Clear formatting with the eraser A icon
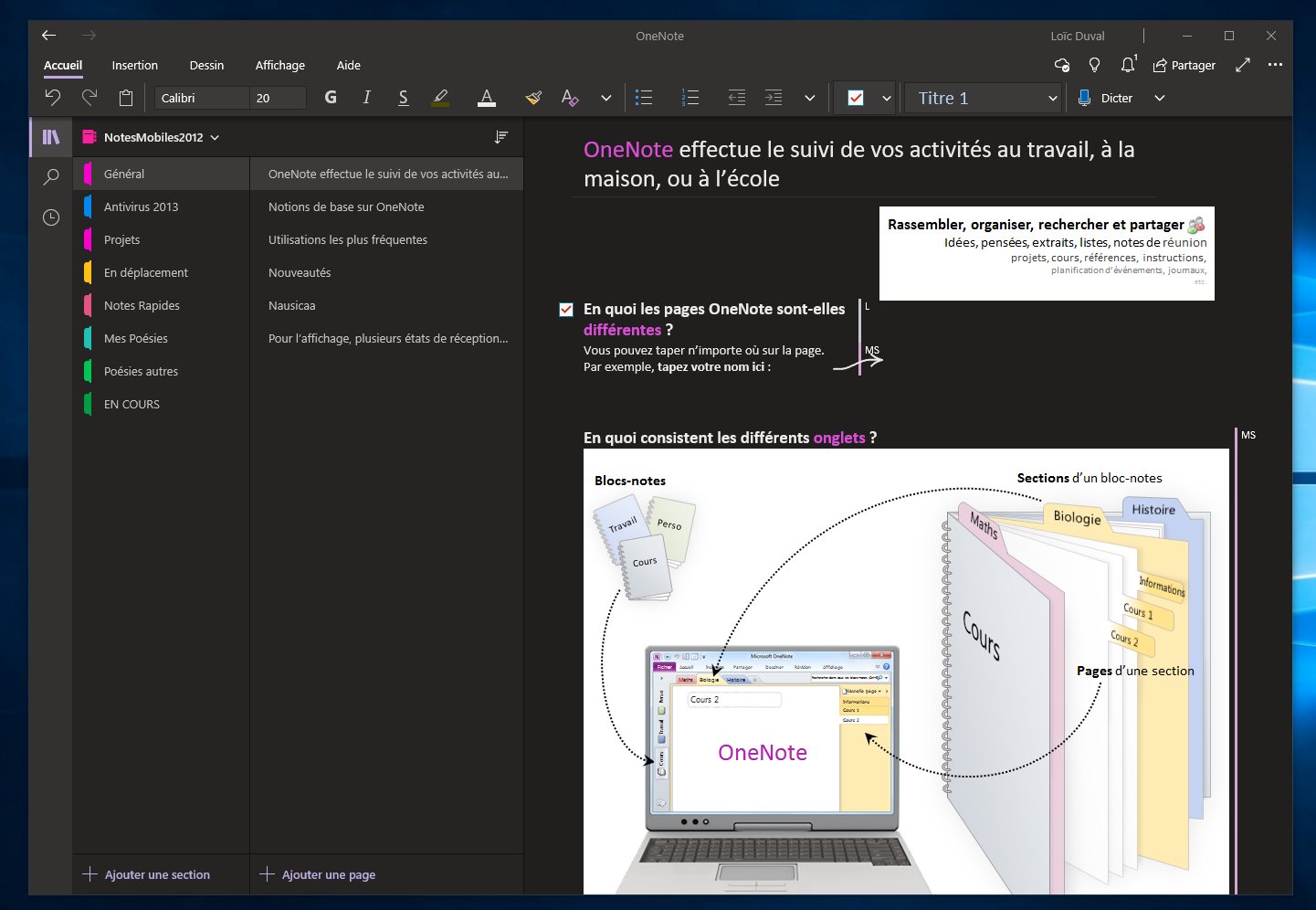Viewport: 1316px width, 910px height. (570, 98)
